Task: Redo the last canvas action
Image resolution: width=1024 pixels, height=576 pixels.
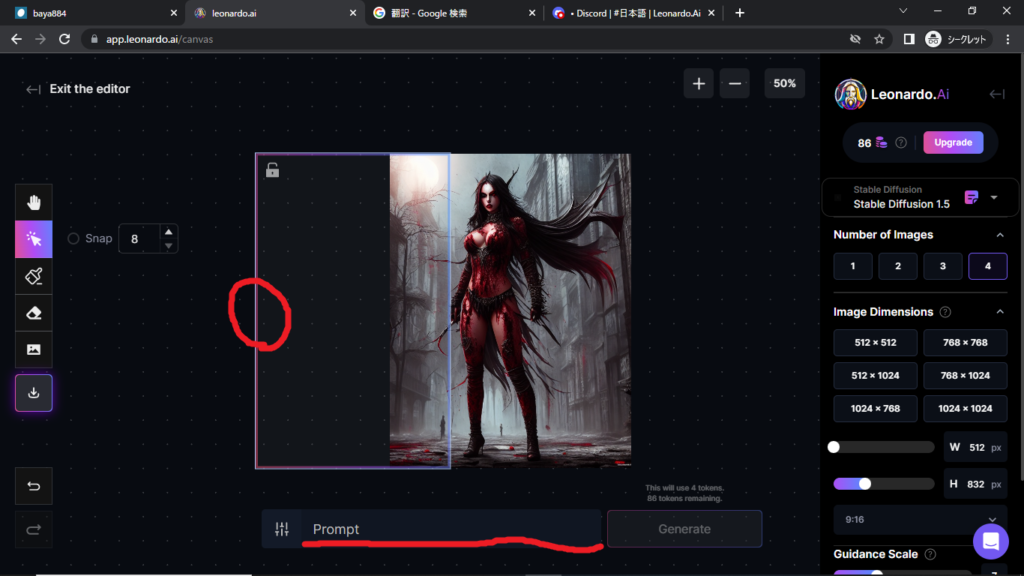Action: coord(34,529)
